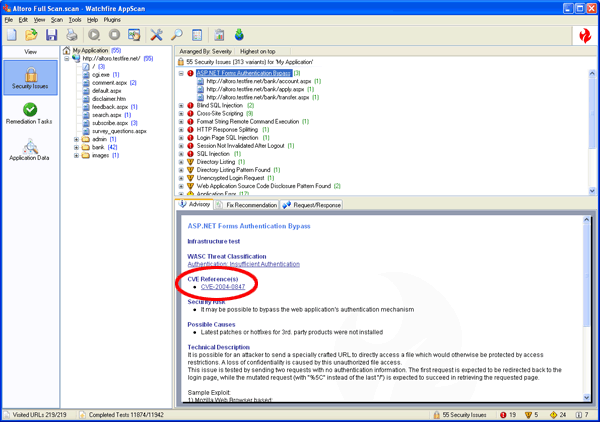
Task: Open the Scan menu
Action: point(57,19)
